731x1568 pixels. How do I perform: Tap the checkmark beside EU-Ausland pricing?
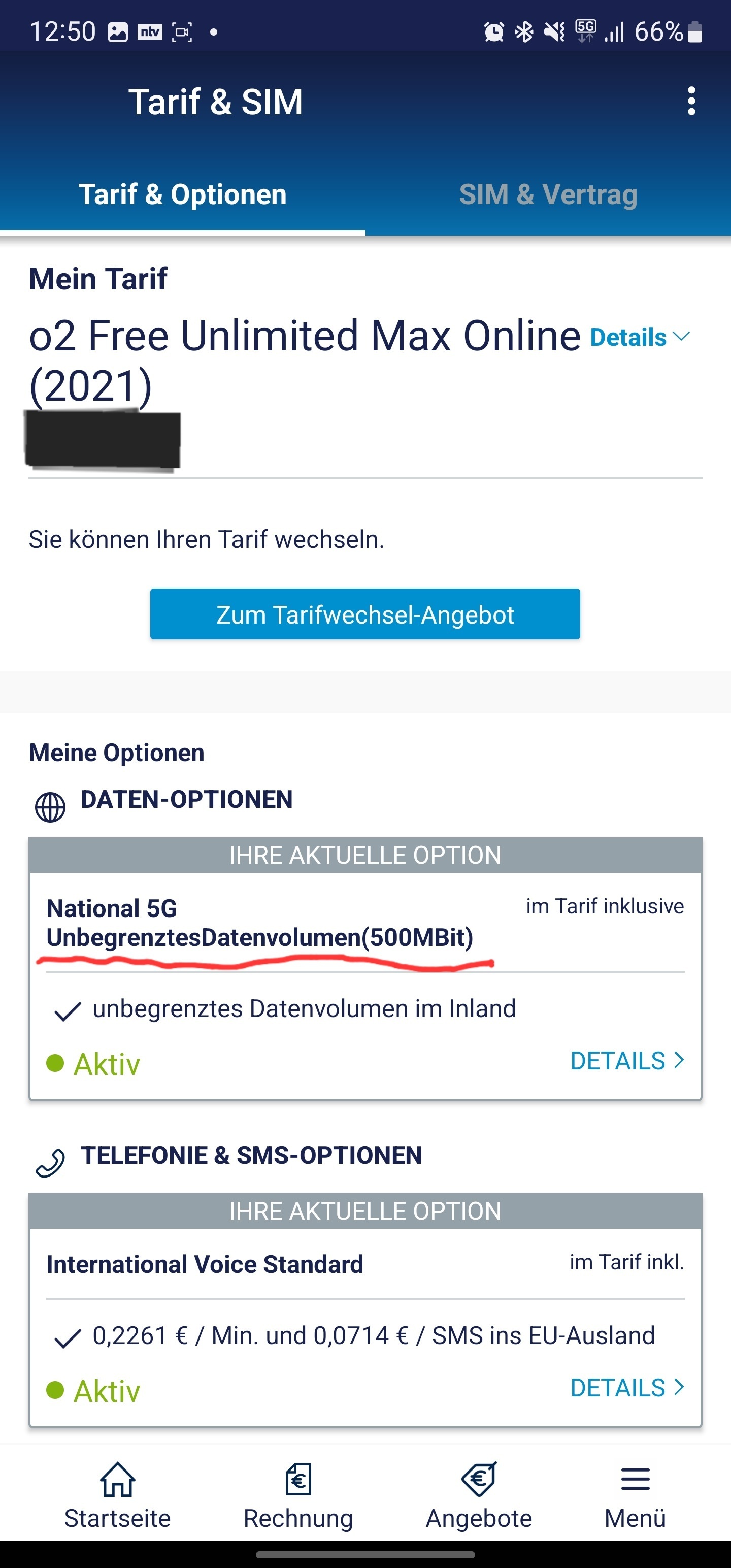pyautogui.click(x=68, y=1338)
